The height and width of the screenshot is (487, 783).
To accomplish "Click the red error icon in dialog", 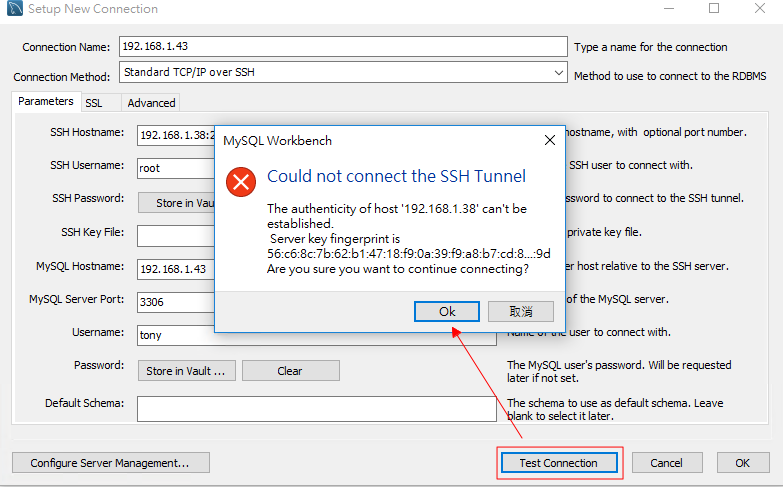I will point(241,182).
